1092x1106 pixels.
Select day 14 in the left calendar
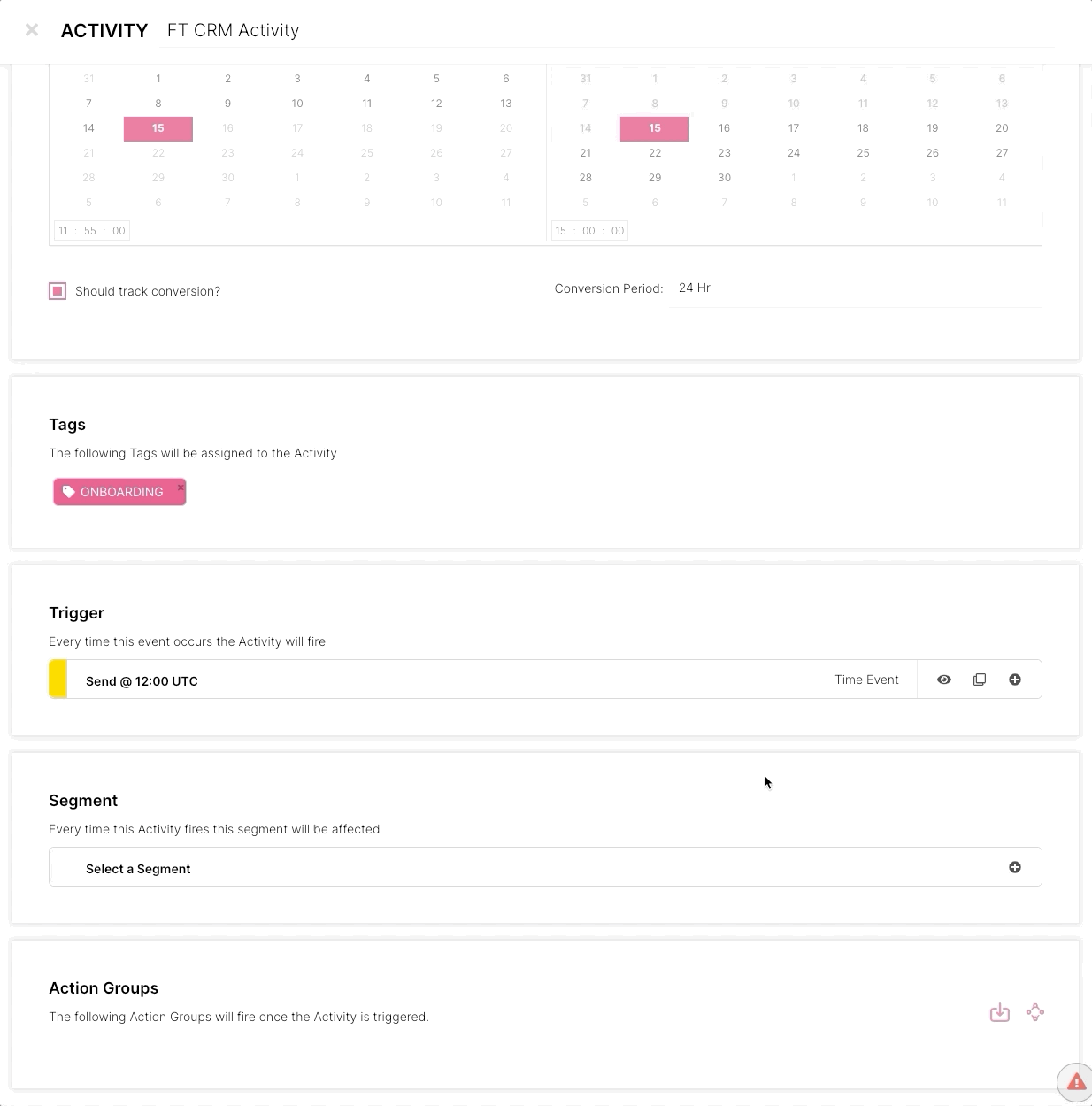click(x=88, y=128)
